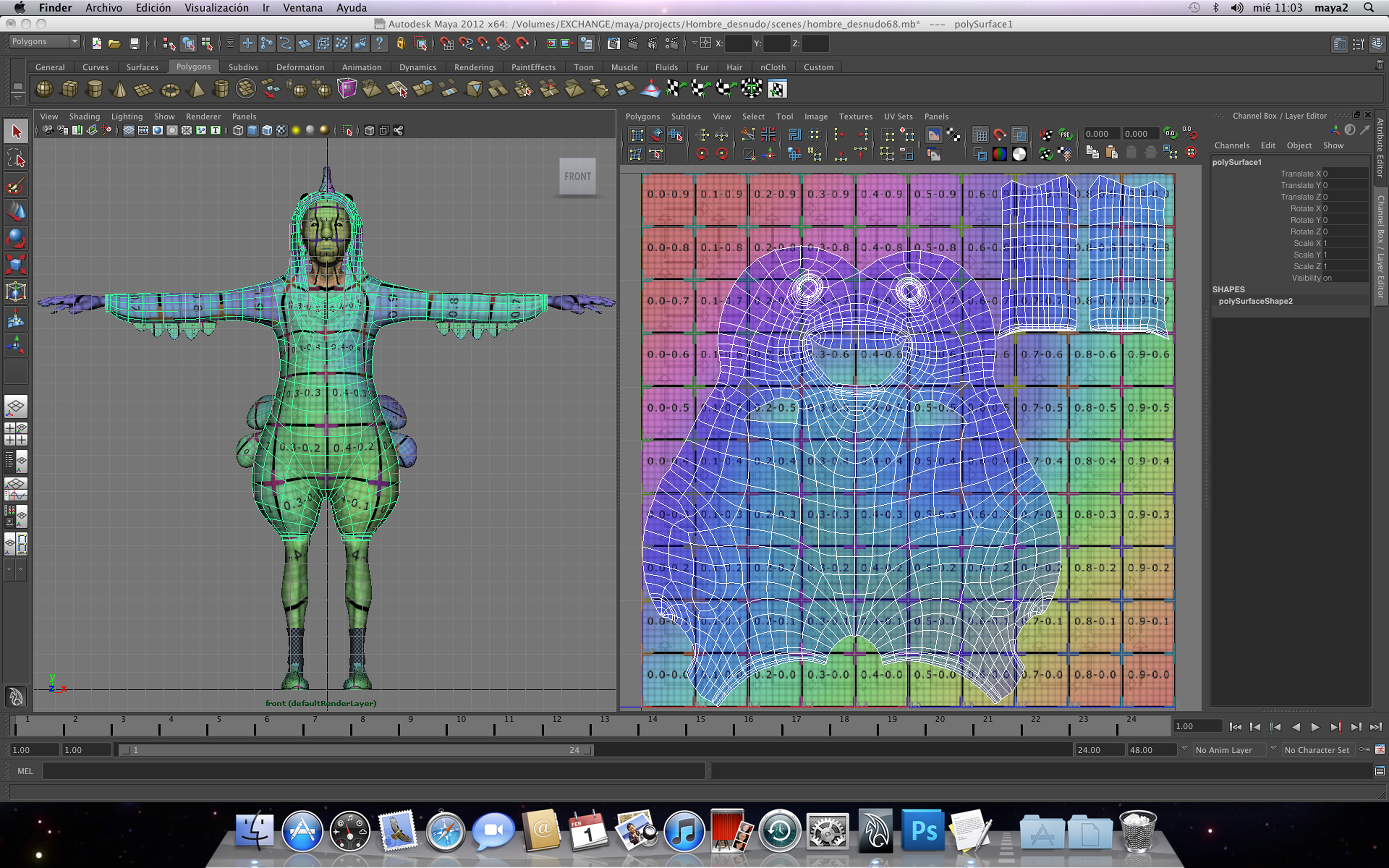
Task: Click the PSD network update icon
Action: point(1065,134)
